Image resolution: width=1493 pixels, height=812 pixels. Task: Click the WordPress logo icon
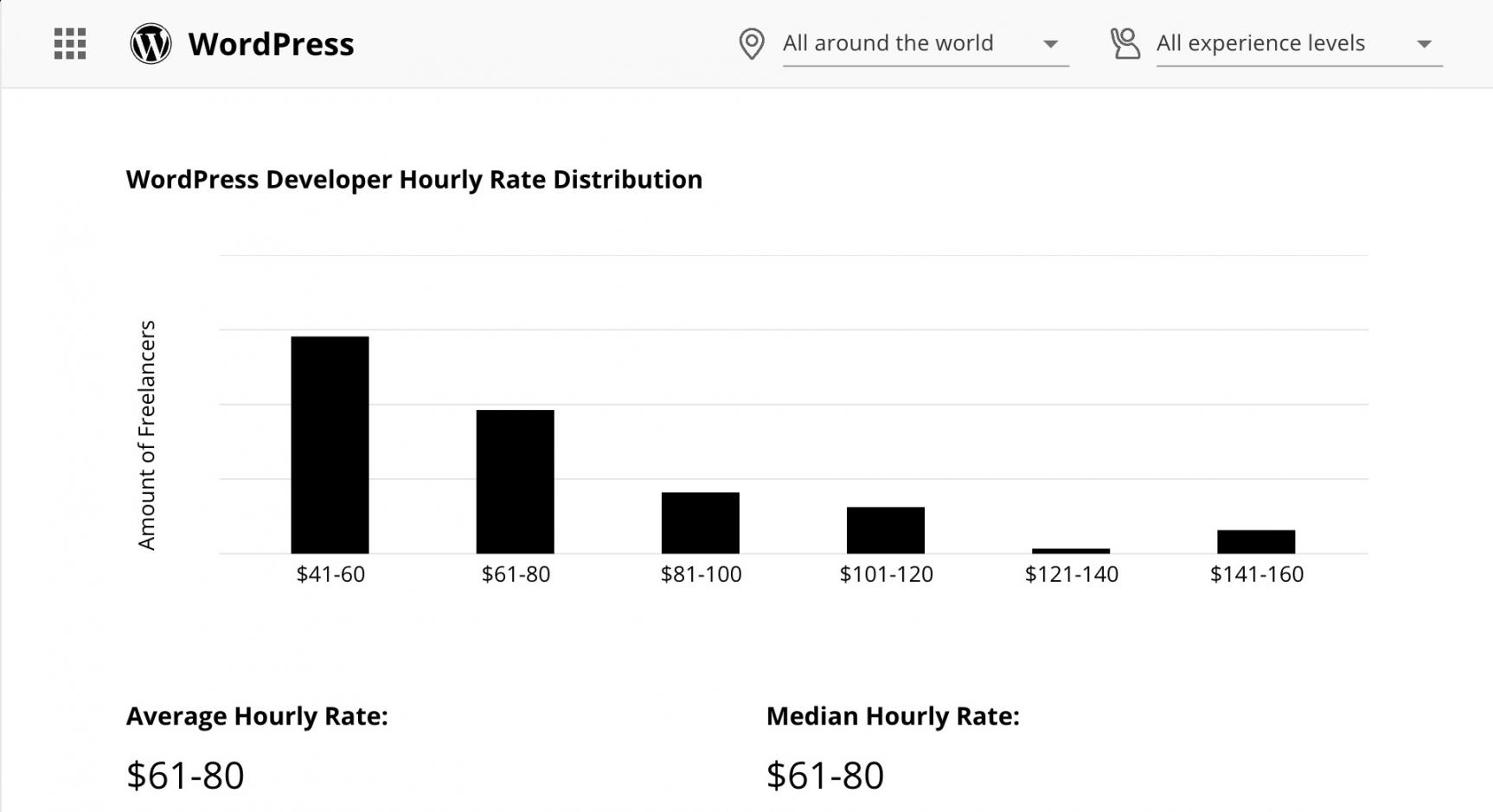[x=151, y=44]
